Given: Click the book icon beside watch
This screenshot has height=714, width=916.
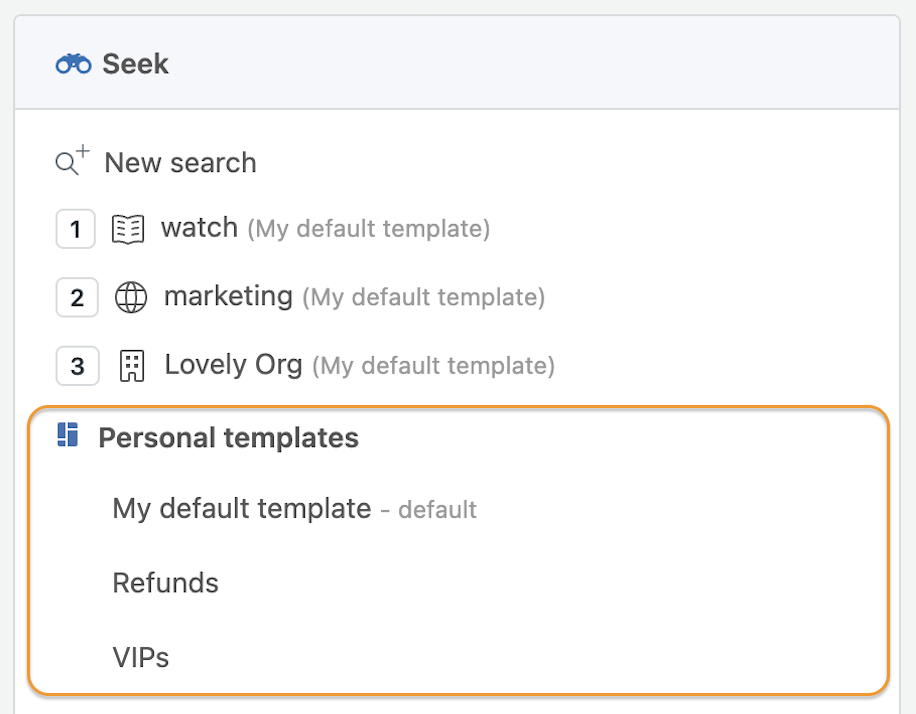Looking at the screenshot, I should pyautogui.click(x=128, y=229).
